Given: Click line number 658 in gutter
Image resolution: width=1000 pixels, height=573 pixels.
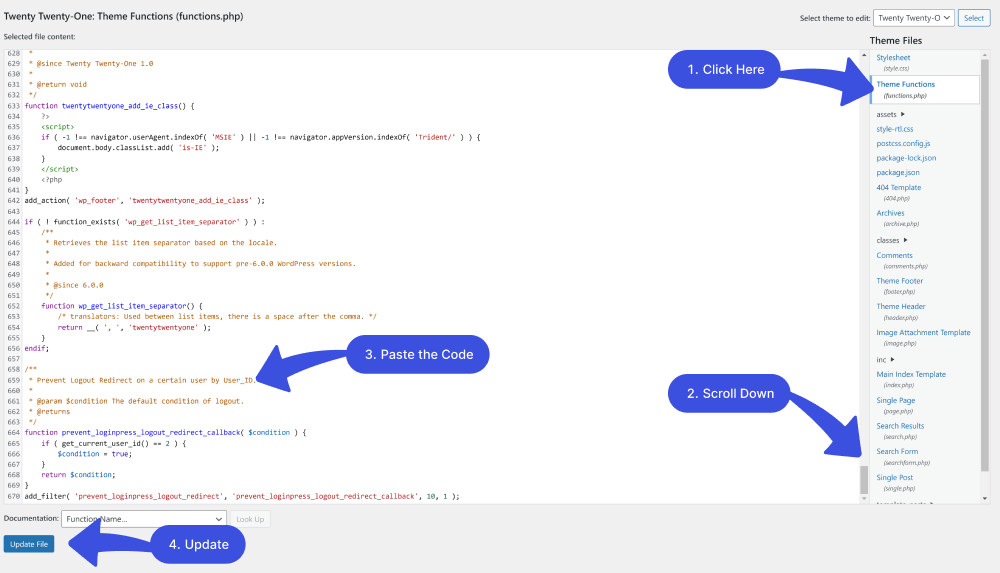Looking at the screenshot, I should (13, 369).
